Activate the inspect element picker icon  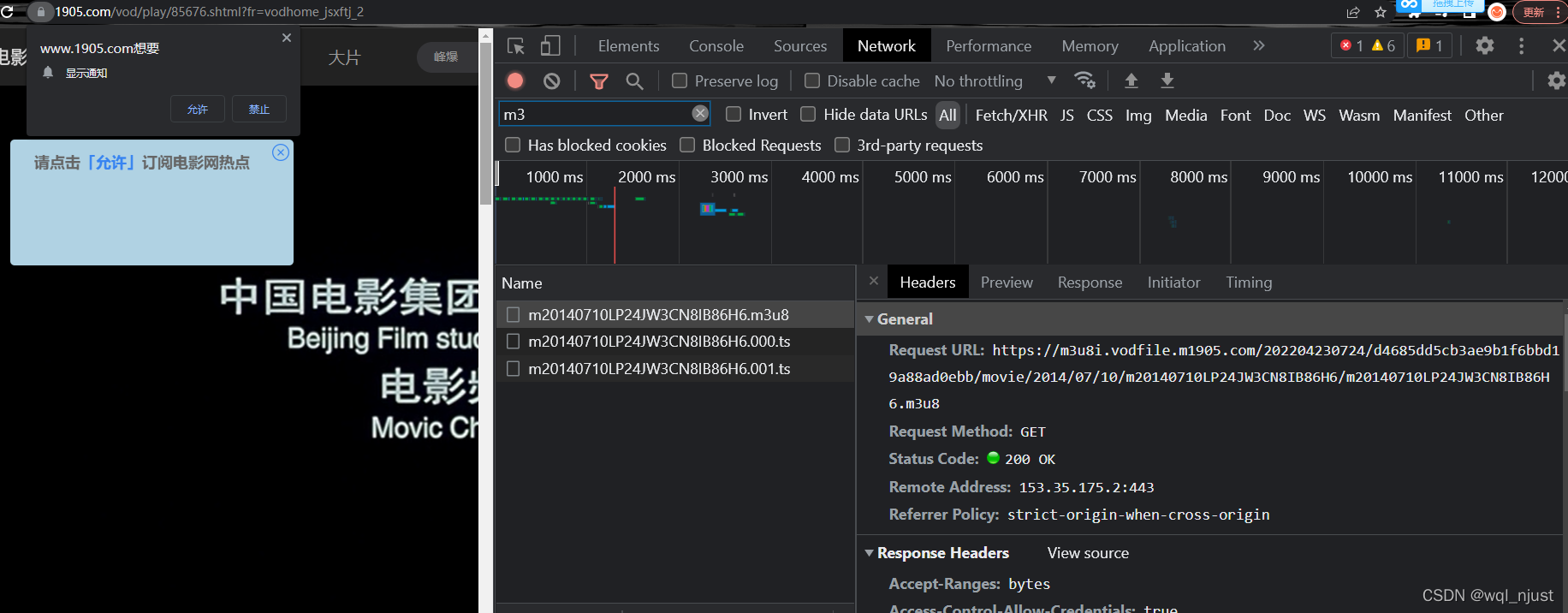[x=515, y=46]
